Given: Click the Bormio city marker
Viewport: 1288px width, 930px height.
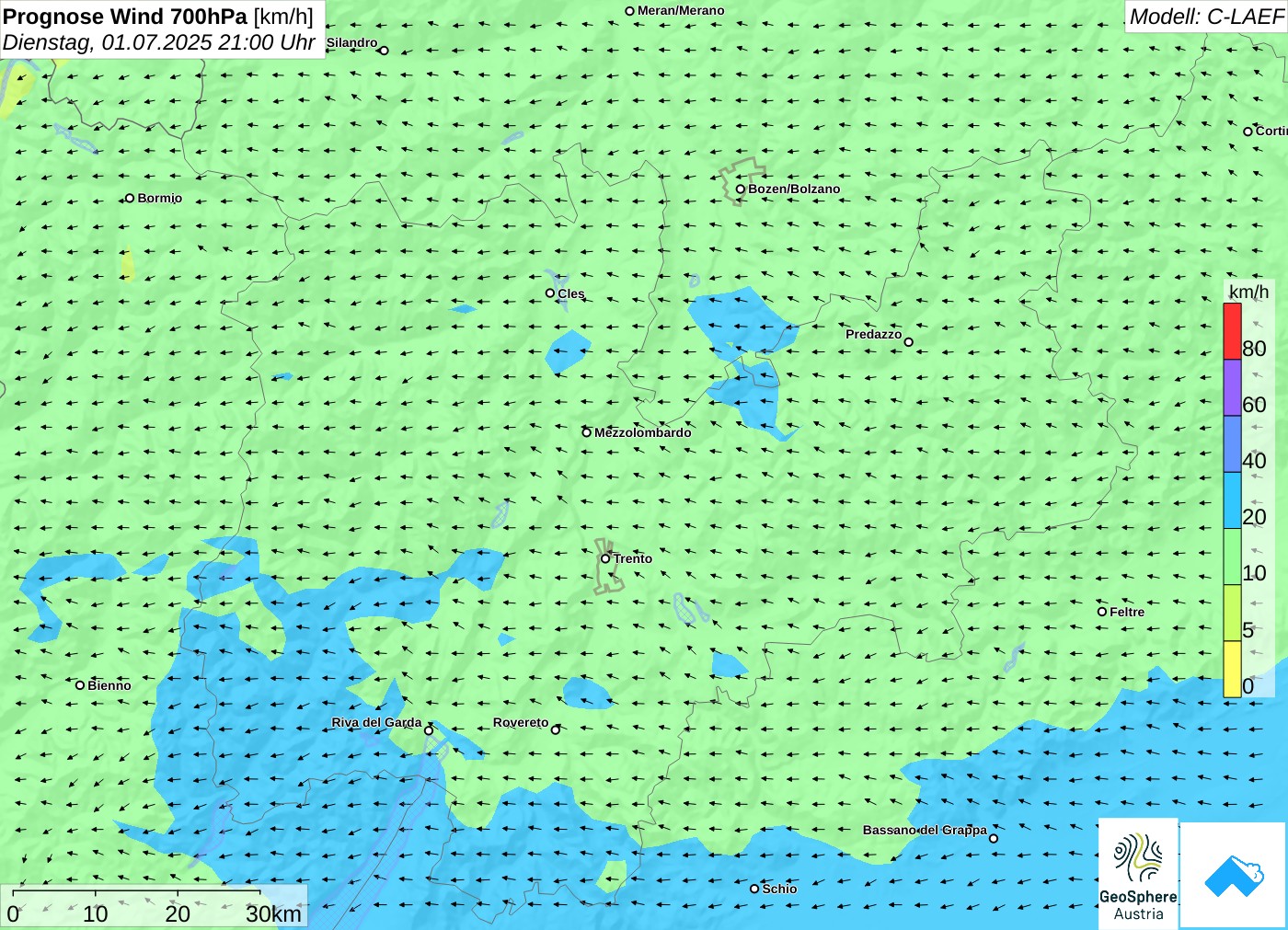Looking at the screenshot, I should pos(130,198).
